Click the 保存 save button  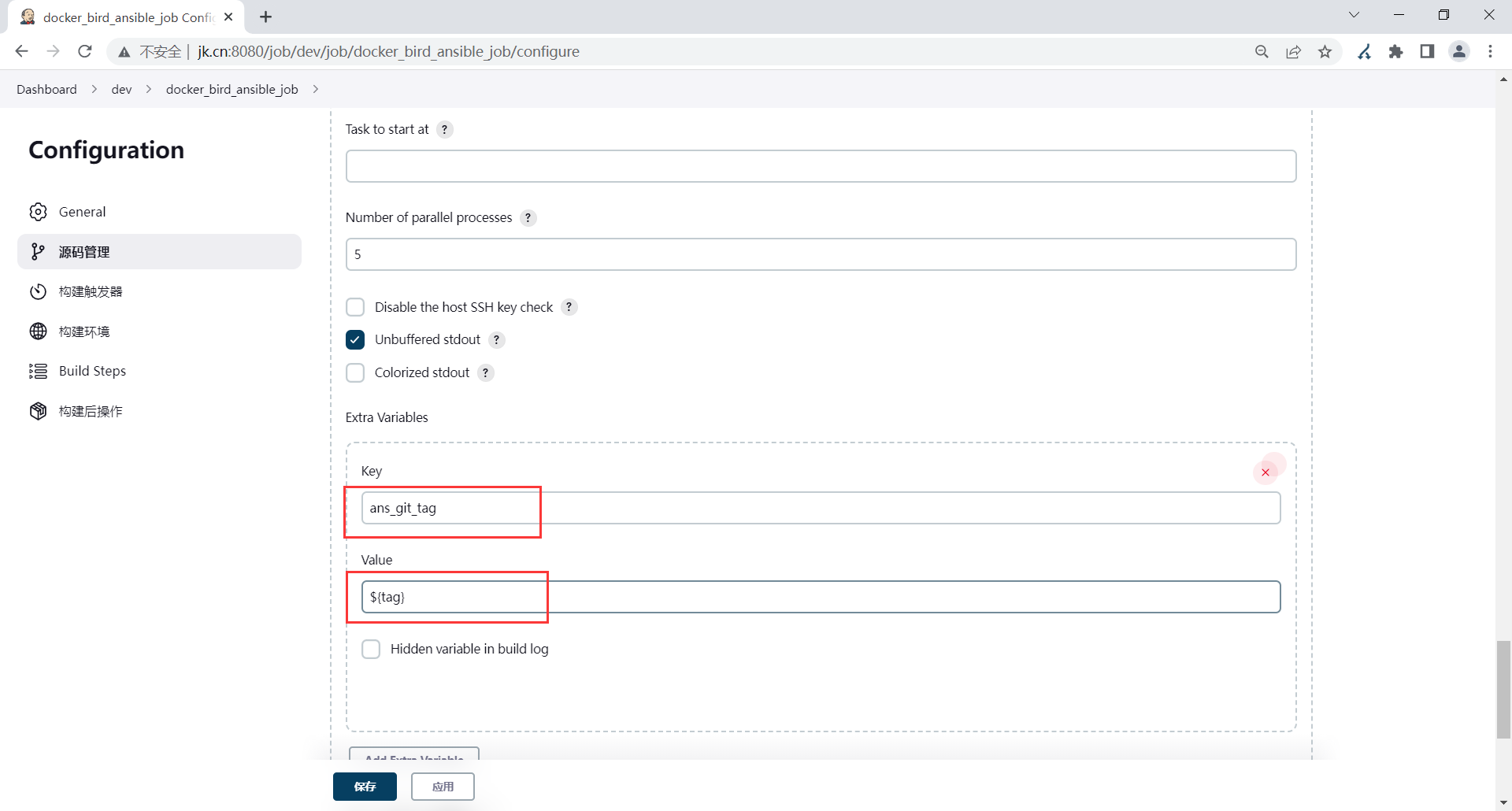(365, 787)
